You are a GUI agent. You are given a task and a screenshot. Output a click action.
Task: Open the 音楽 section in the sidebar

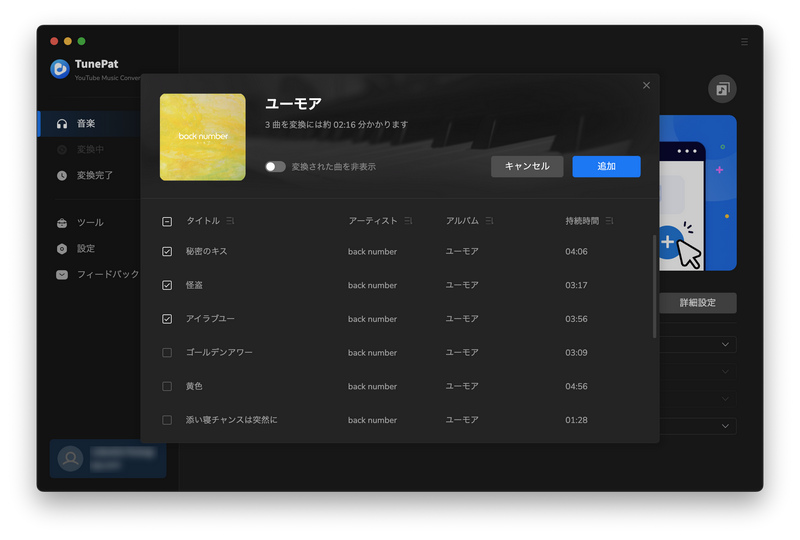click(x=90, y=124)
